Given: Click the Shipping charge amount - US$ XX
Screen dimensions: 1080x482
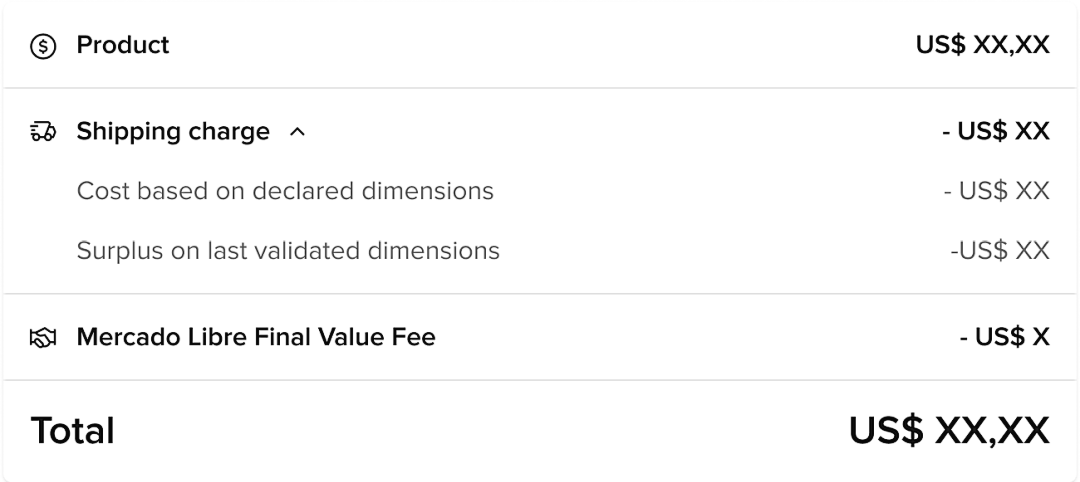Looking at the screenshot, I should tap(995, 132).
